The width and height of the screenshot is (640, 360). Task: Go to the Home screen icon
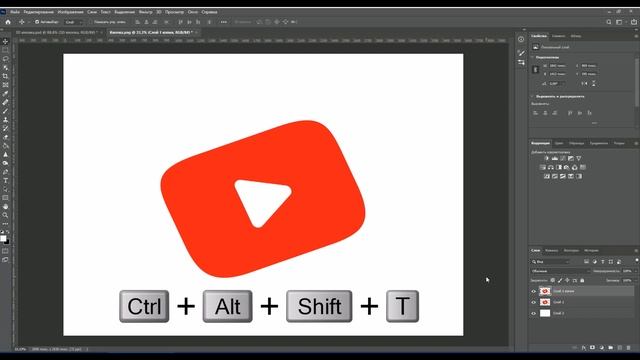(8, 22)
